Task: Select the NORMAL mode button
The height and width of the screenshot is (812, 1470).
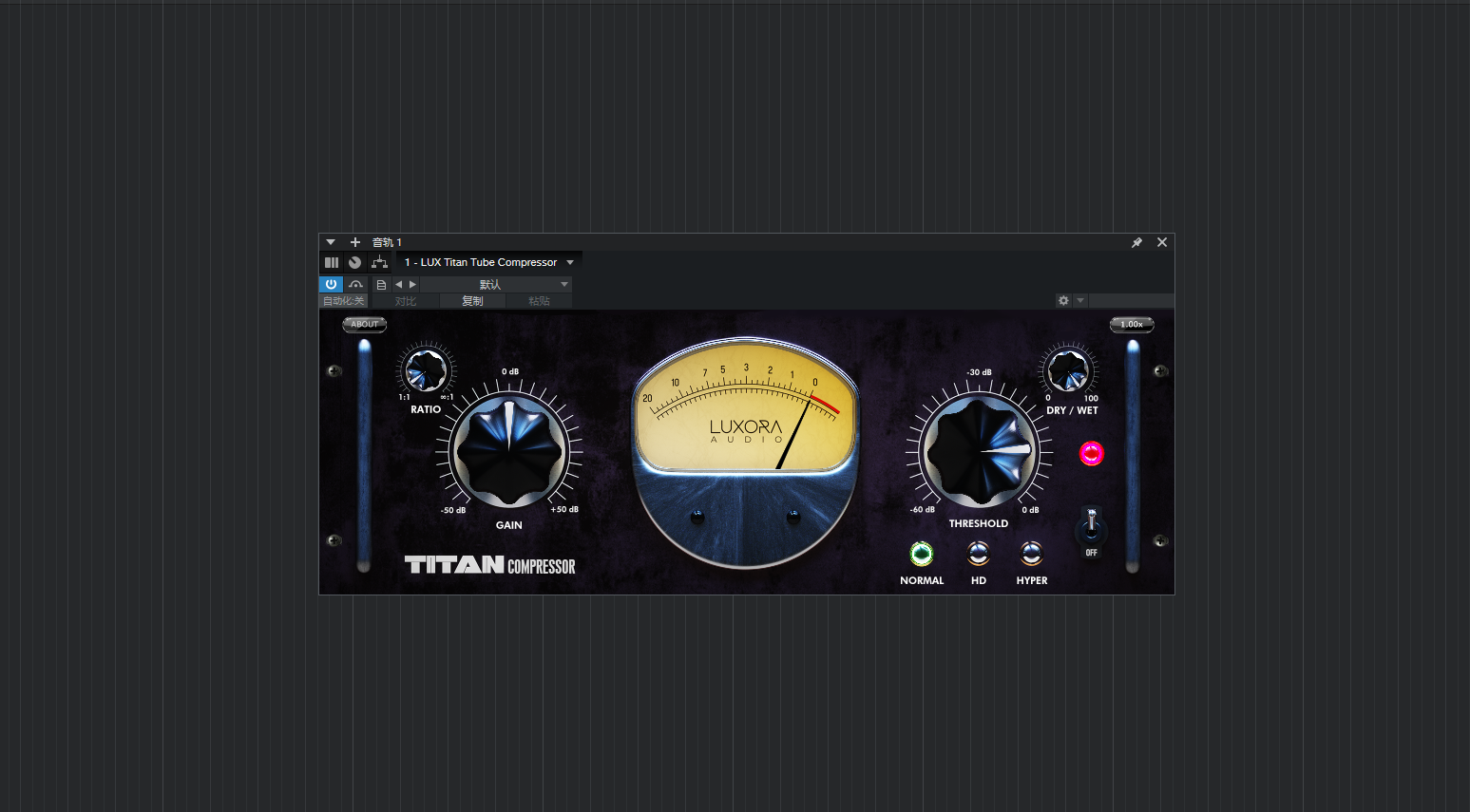Action: pyautogui.click(x=922, y=554)
